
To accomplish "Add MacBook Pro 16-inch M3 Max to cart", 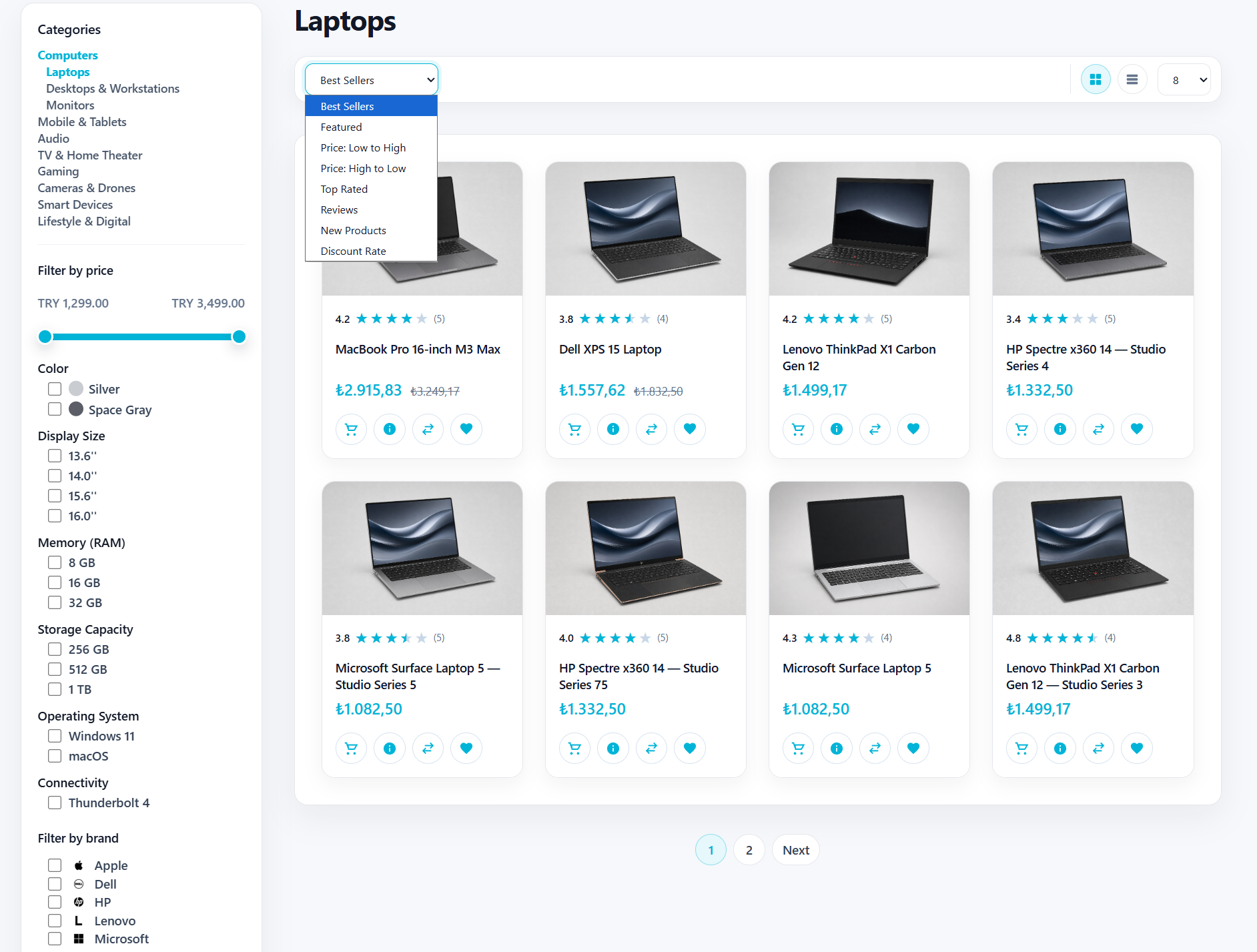I will click(x=351, y=429).
